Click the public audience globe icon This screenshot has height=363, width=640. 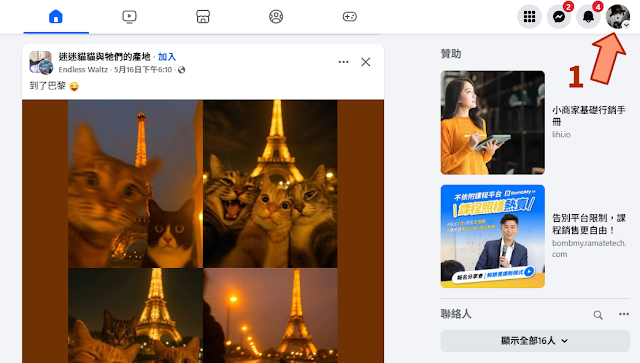(182, 70)
